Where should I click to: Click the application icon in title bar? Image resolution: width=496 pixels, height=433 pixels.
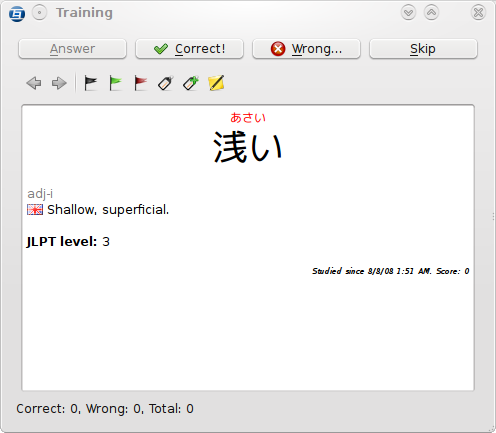coord(17,13)
